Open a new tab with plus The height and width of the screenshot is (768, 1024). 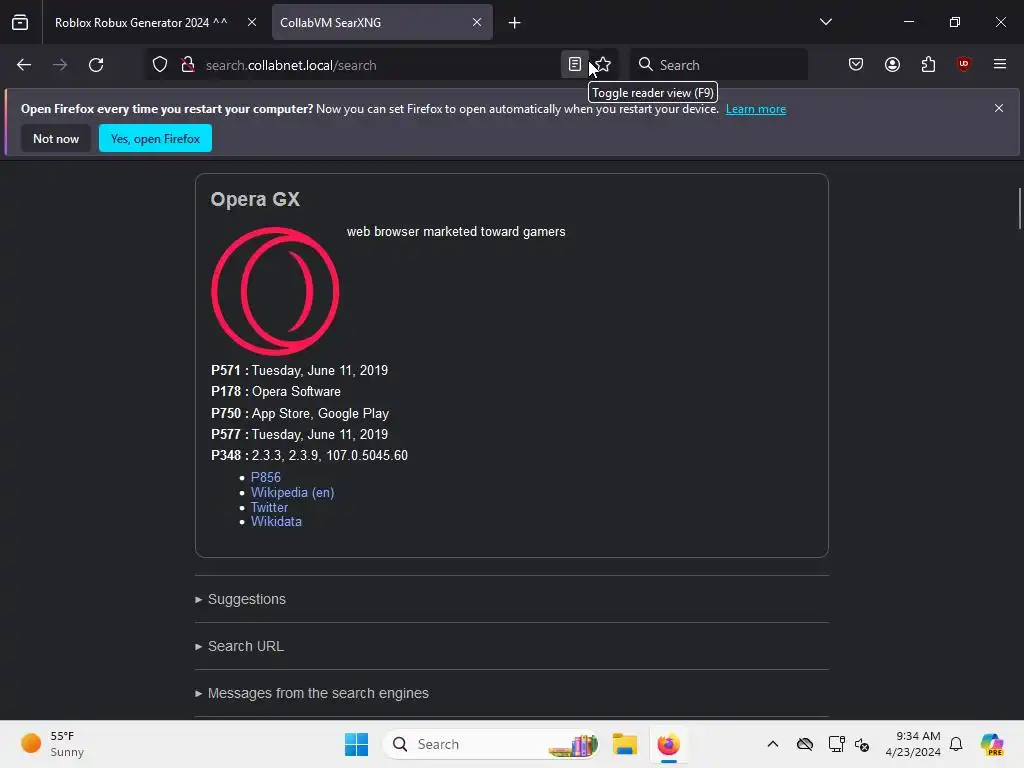click(x=515, y=23)
